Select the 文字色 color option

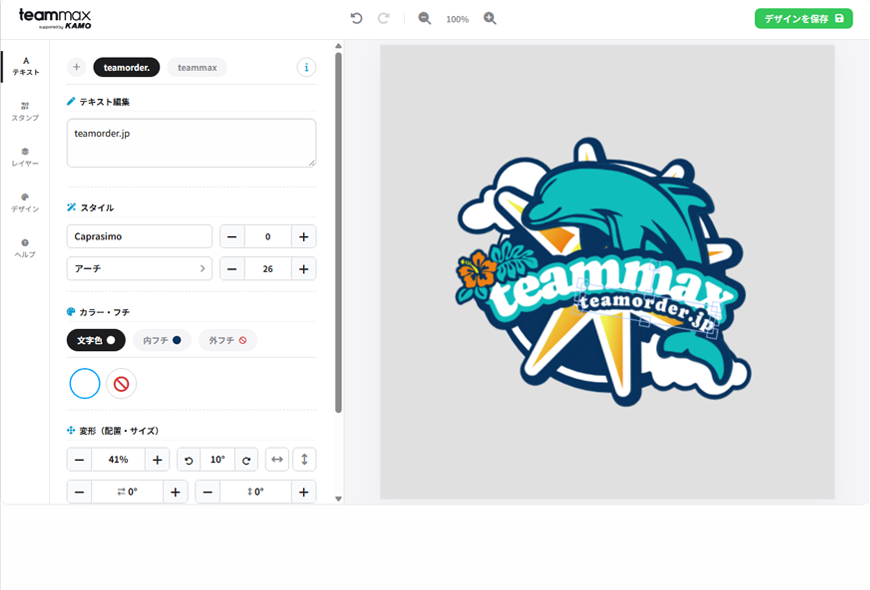96,340
